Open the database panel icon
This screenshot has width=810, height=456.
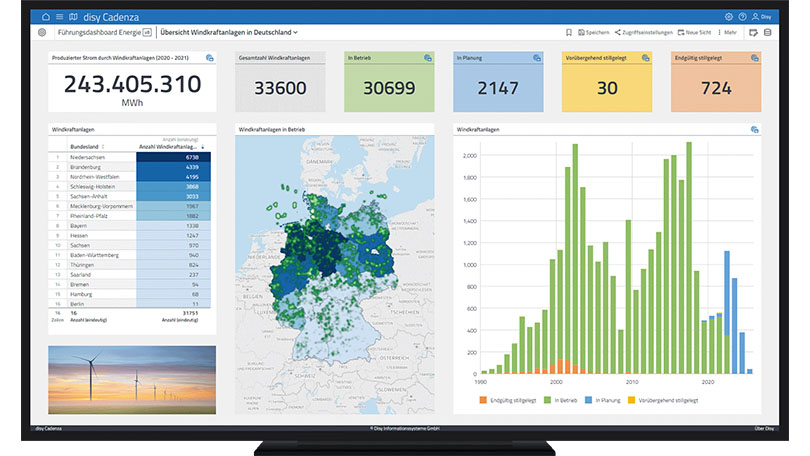768,32
